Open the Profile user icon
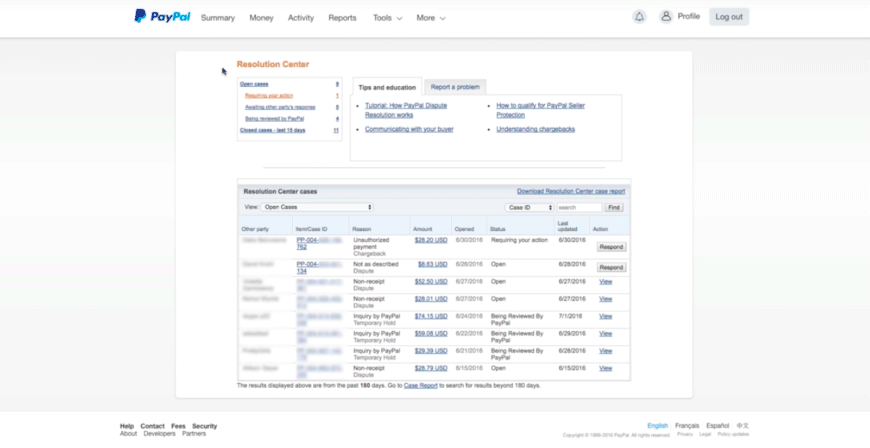This screenshot has height=448, width=870. coord(666,16)
